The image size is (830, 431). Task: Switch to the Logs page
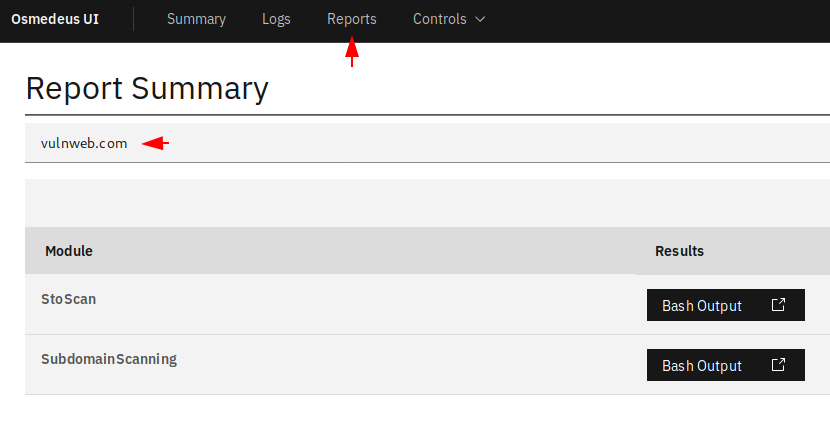pos(276,19)
